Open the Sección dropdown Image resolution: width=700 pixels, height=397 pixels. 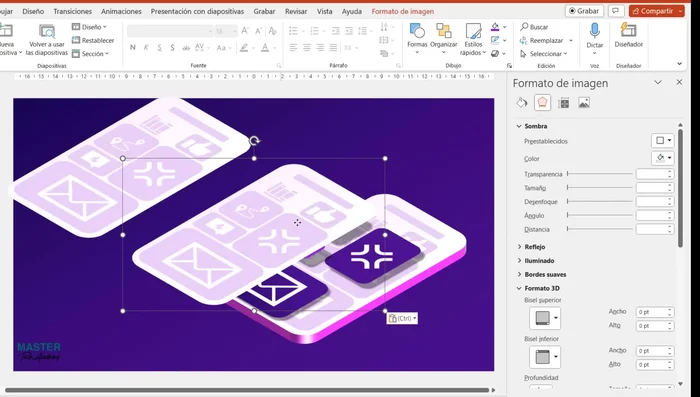point(91,54)
